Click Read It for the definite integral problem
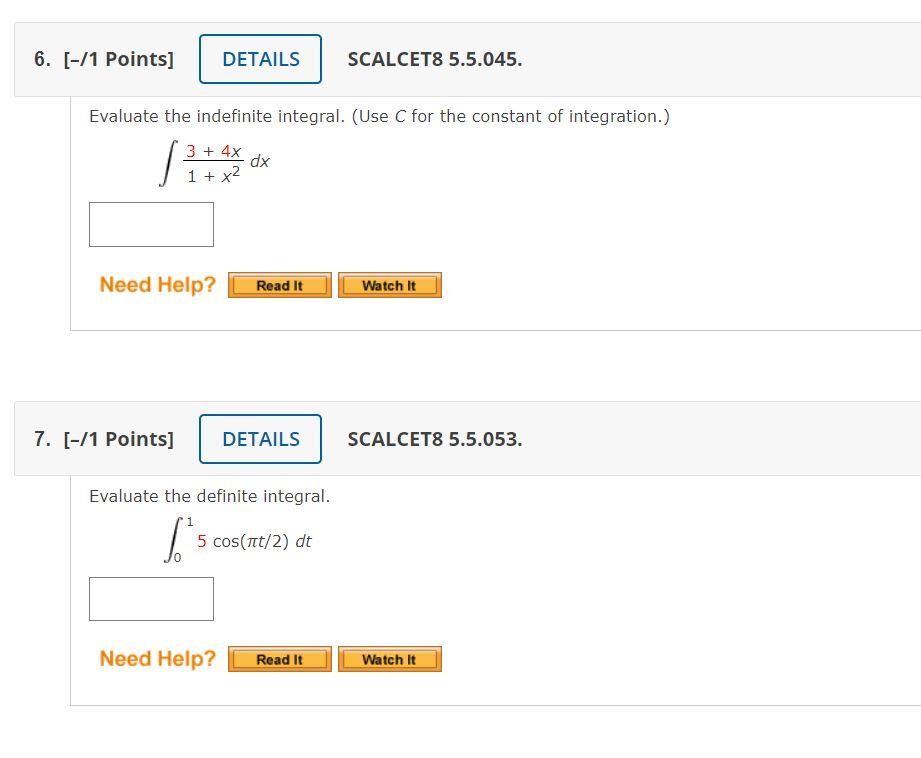Image resolution: width=921 pixels, height=758 pixels. click(x=279, y=658)
